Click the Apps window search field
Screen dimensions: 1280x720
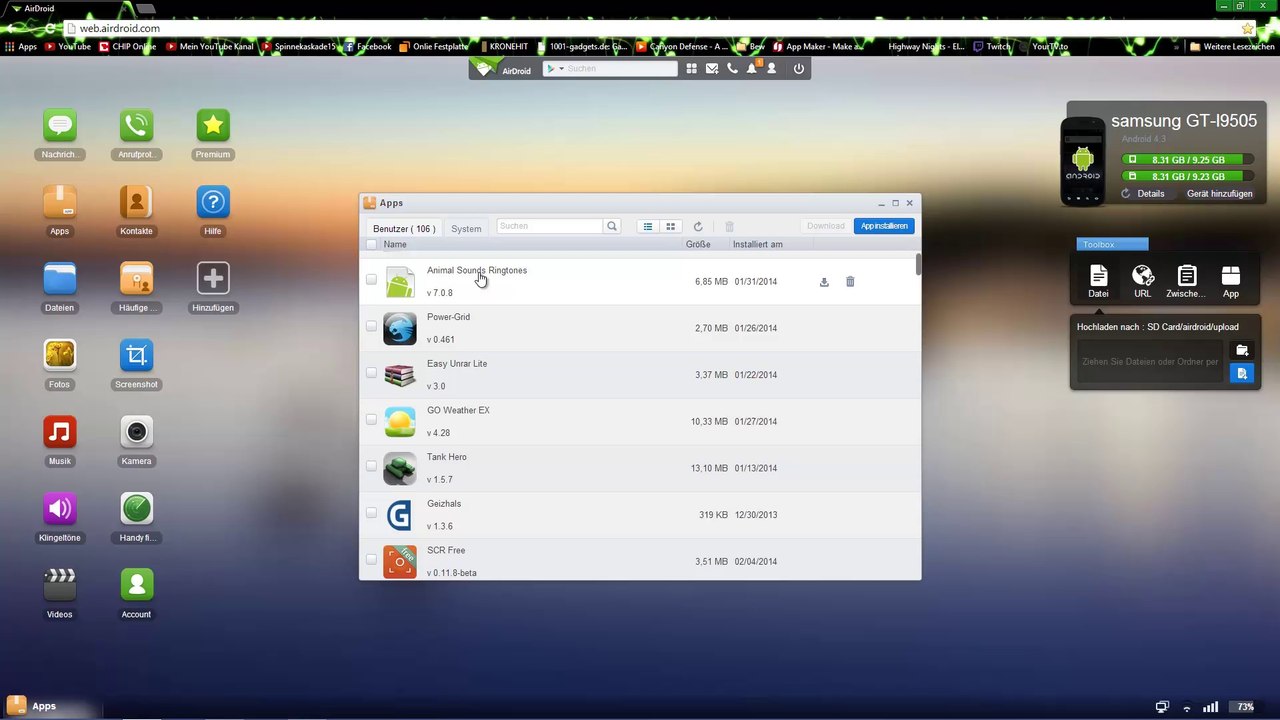(550, 226)
